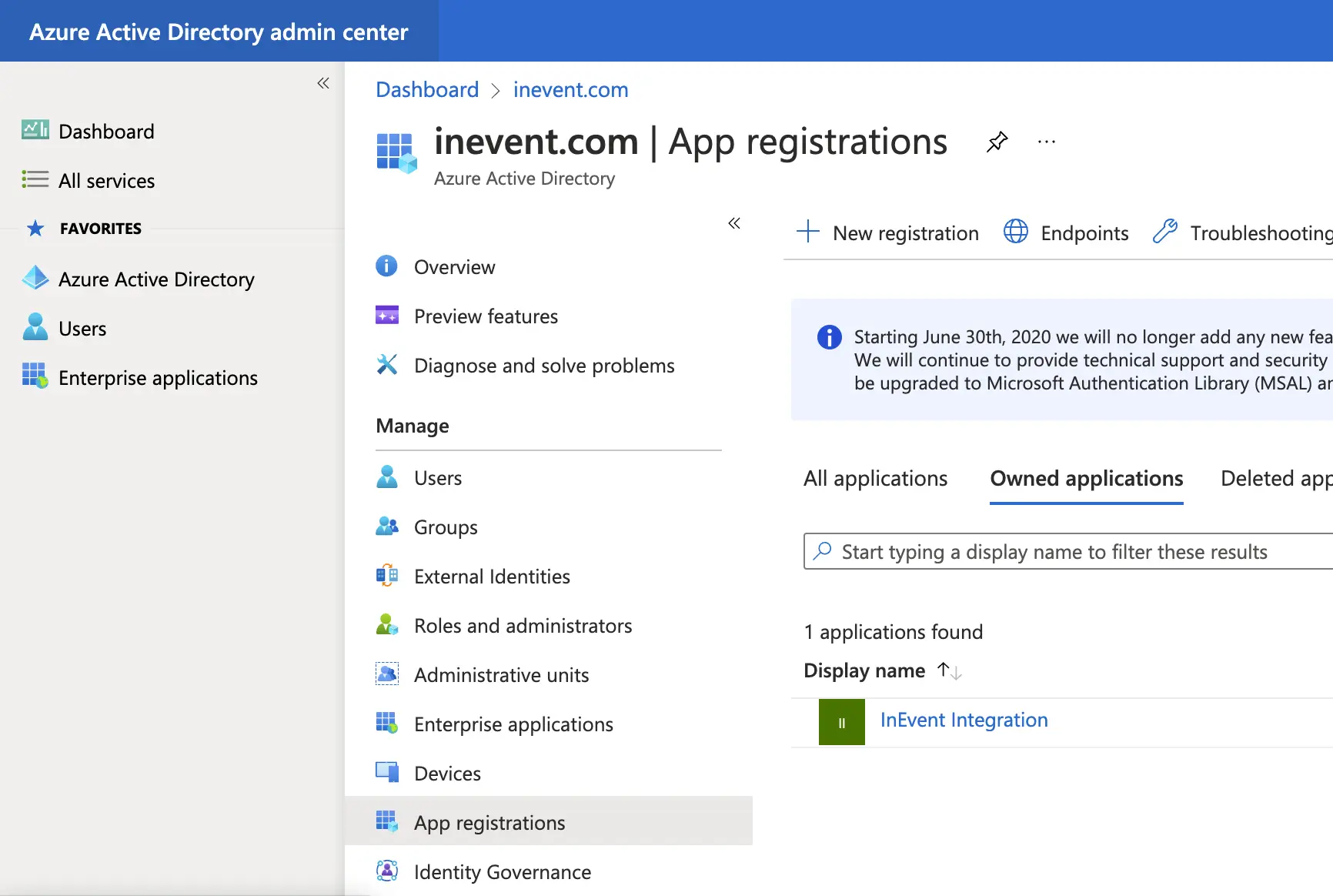1333x896 pixels.
Task: Click the Administrative units icon
Action: (x=386, y=674)
